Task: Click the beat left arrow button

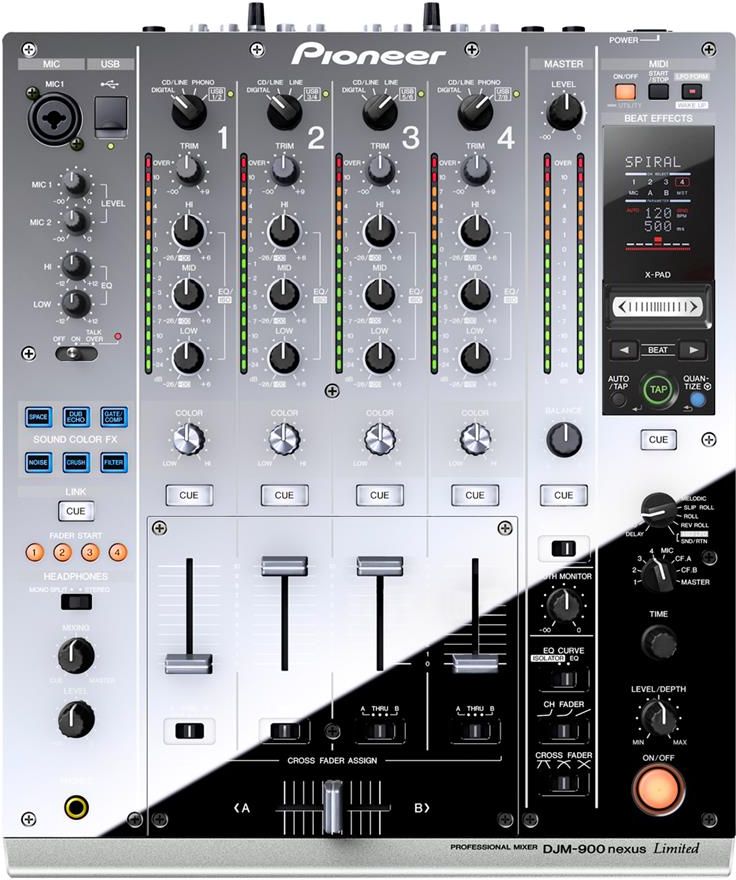Action: click(624, 350)
